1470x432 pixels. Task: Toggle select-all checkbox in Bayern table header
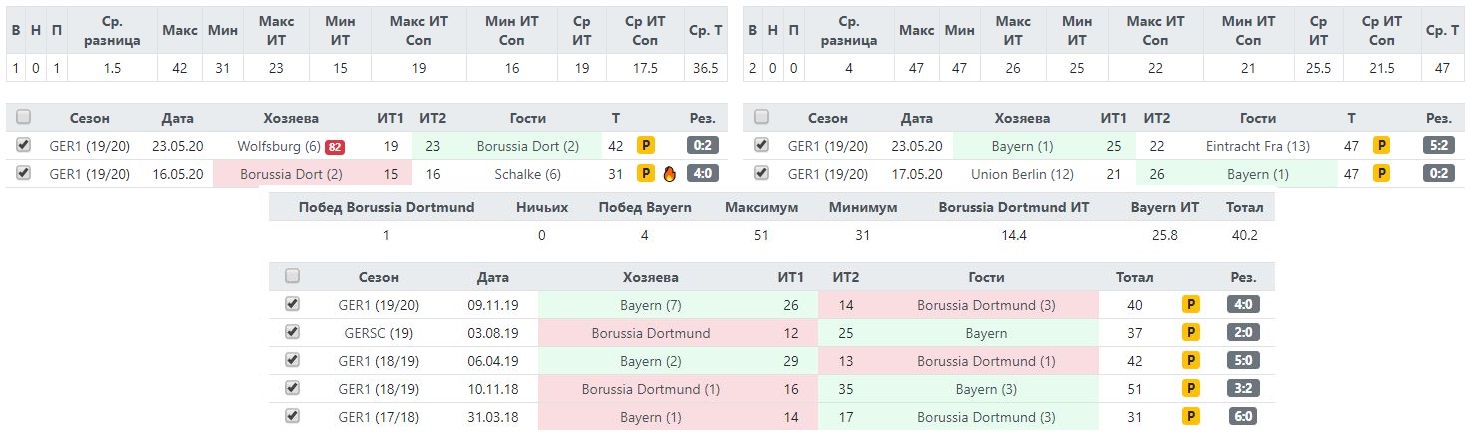[762, 117]
